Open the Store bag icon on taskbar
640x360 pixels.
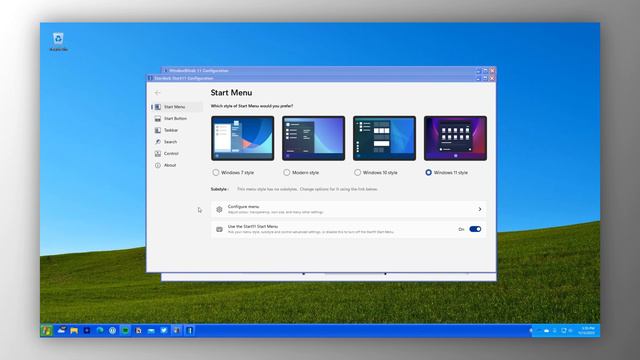point(138,331)
